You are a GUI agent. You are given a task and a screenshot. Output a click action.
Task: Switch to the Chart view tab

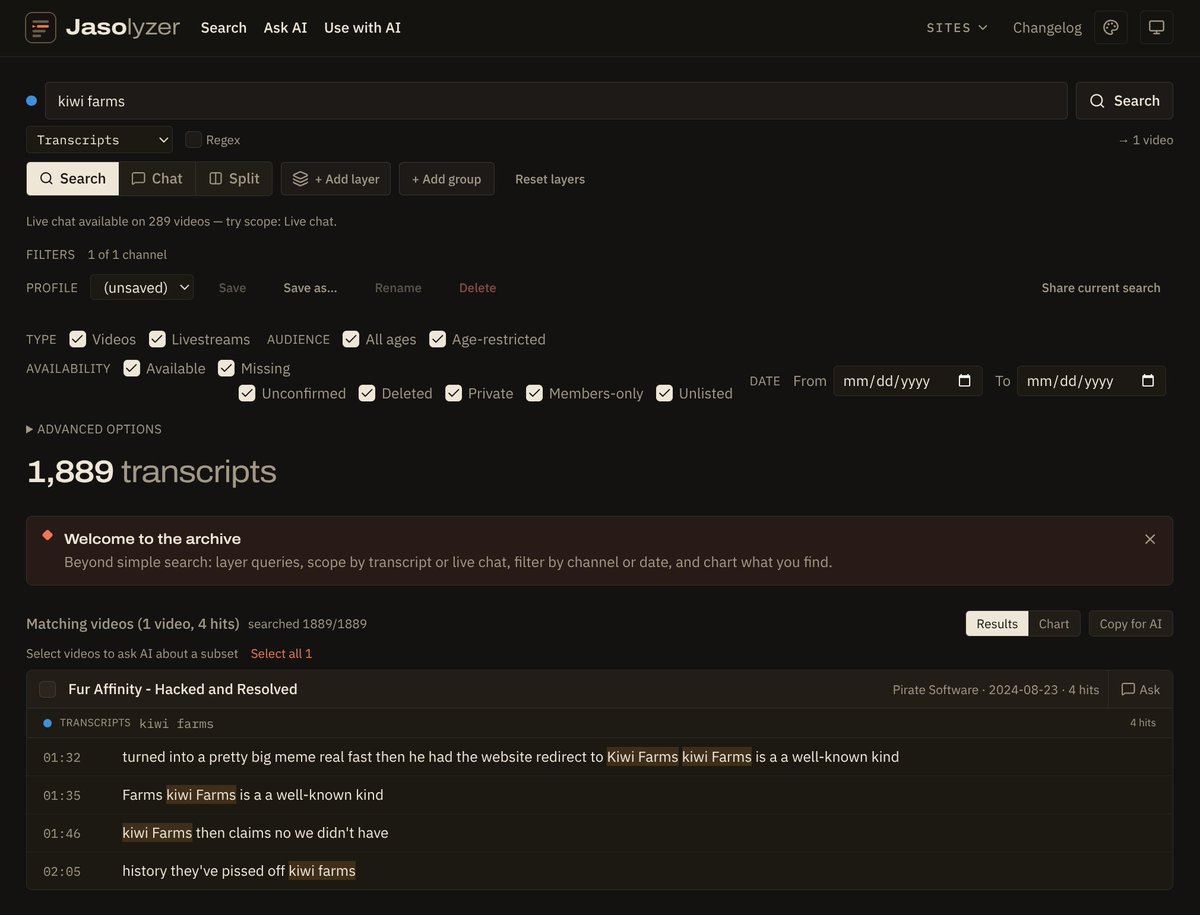(1054, 624)
